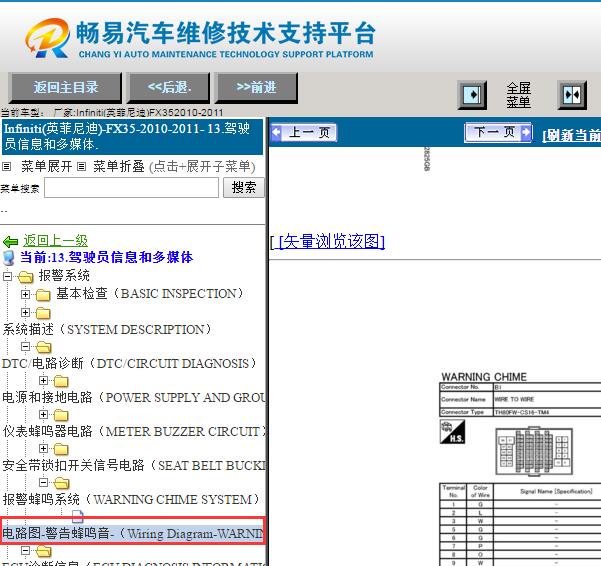Collapse the 报警系统 tree node
This screenshot has height=566, width=601.
tap(7, 276)
